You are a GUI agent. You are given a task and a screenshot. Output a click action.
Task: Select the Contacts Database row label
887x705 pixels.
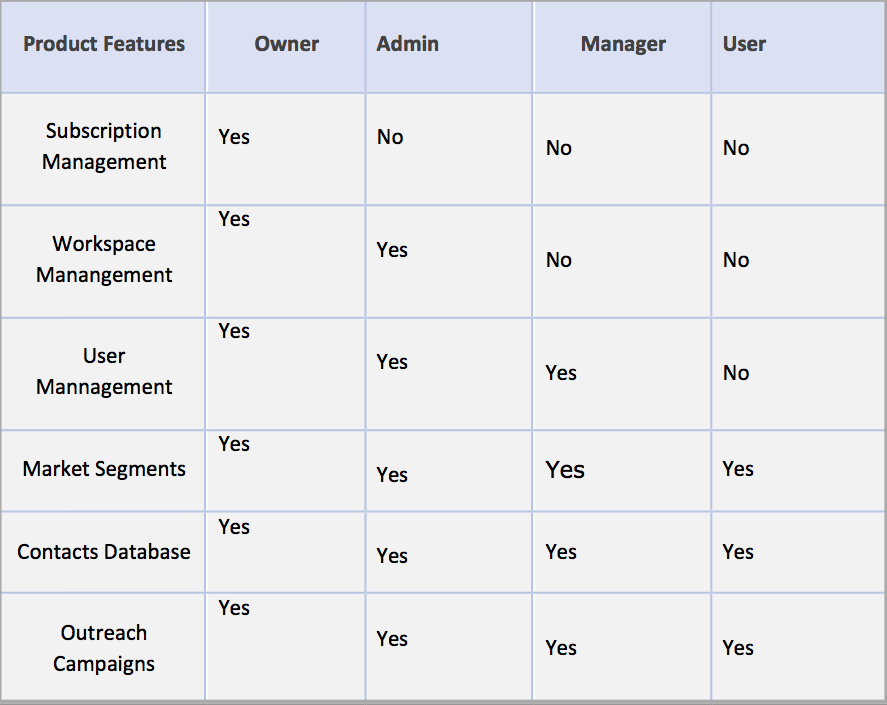[104, 551]
